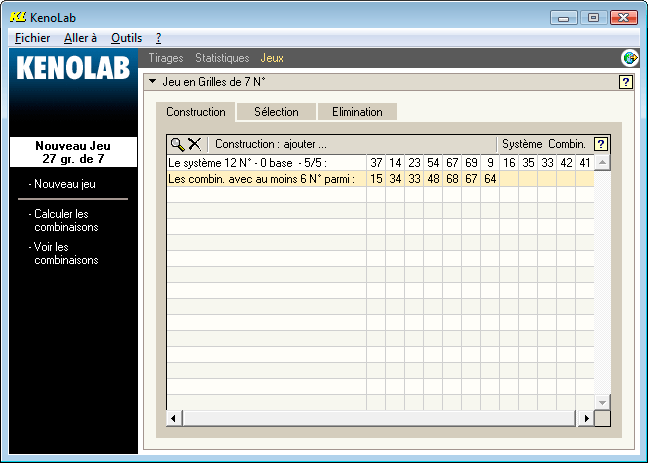The image size is (648, 463).
Task: Go to the Tirages section
Action: coord(166,58)
